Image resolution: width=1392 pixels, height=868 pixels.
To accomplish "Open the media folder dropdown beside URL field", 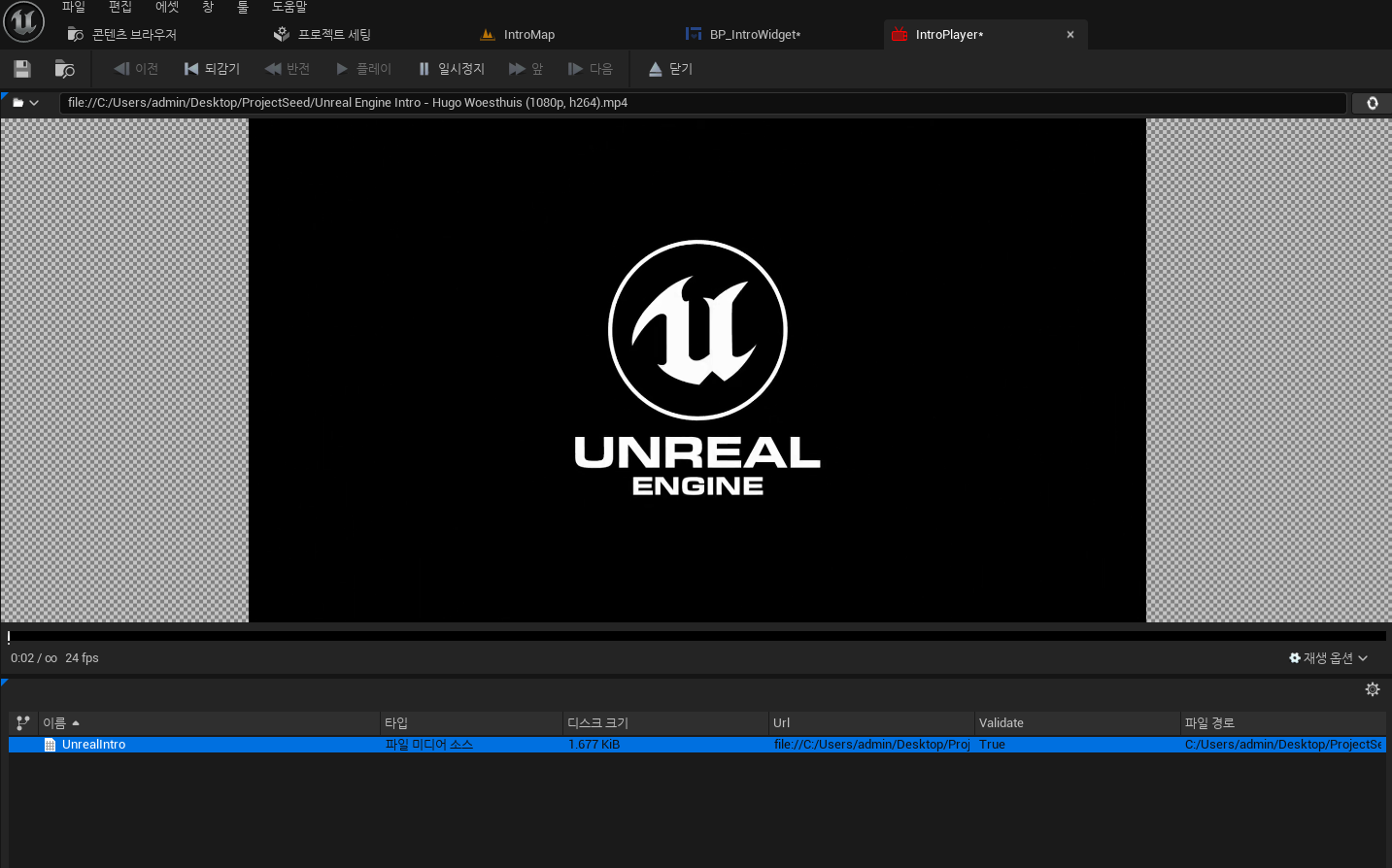I will tap(26, 103).
